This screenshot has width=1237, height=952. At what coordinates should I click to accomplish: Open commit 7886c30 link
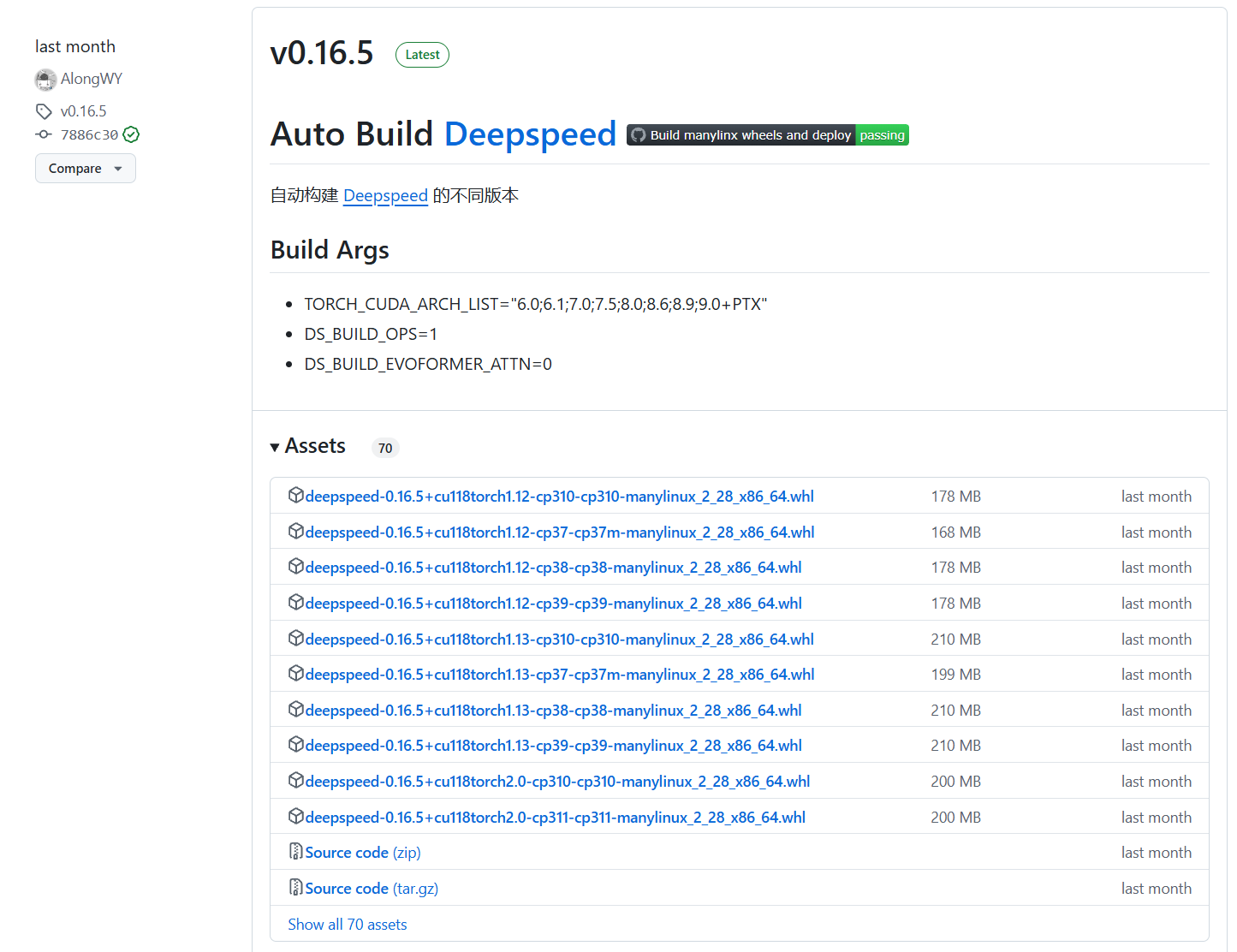click(x=90, y=134)
